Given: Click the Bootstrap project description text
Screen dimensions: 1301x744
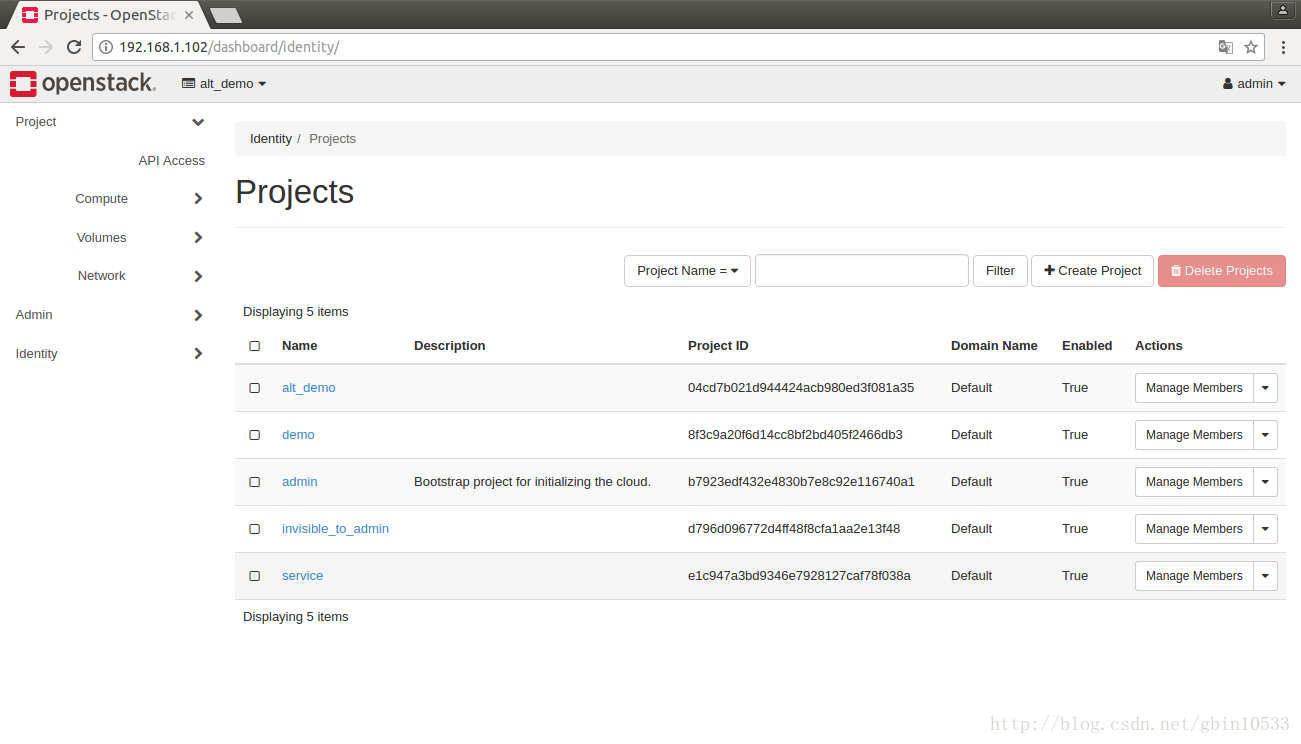Looking at the screenshot, I should coord(532,482).
